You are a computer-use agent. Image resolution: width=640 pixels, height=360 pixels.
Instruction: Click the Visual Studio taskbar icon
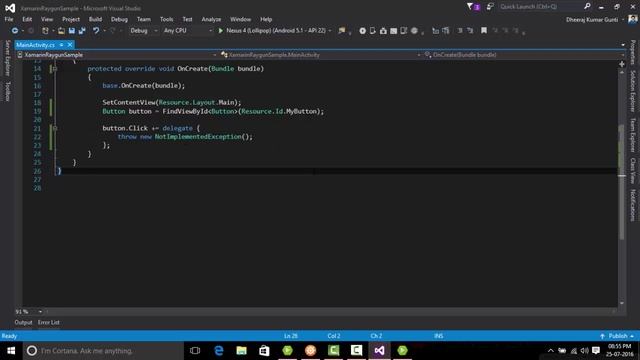coord(379,351)
